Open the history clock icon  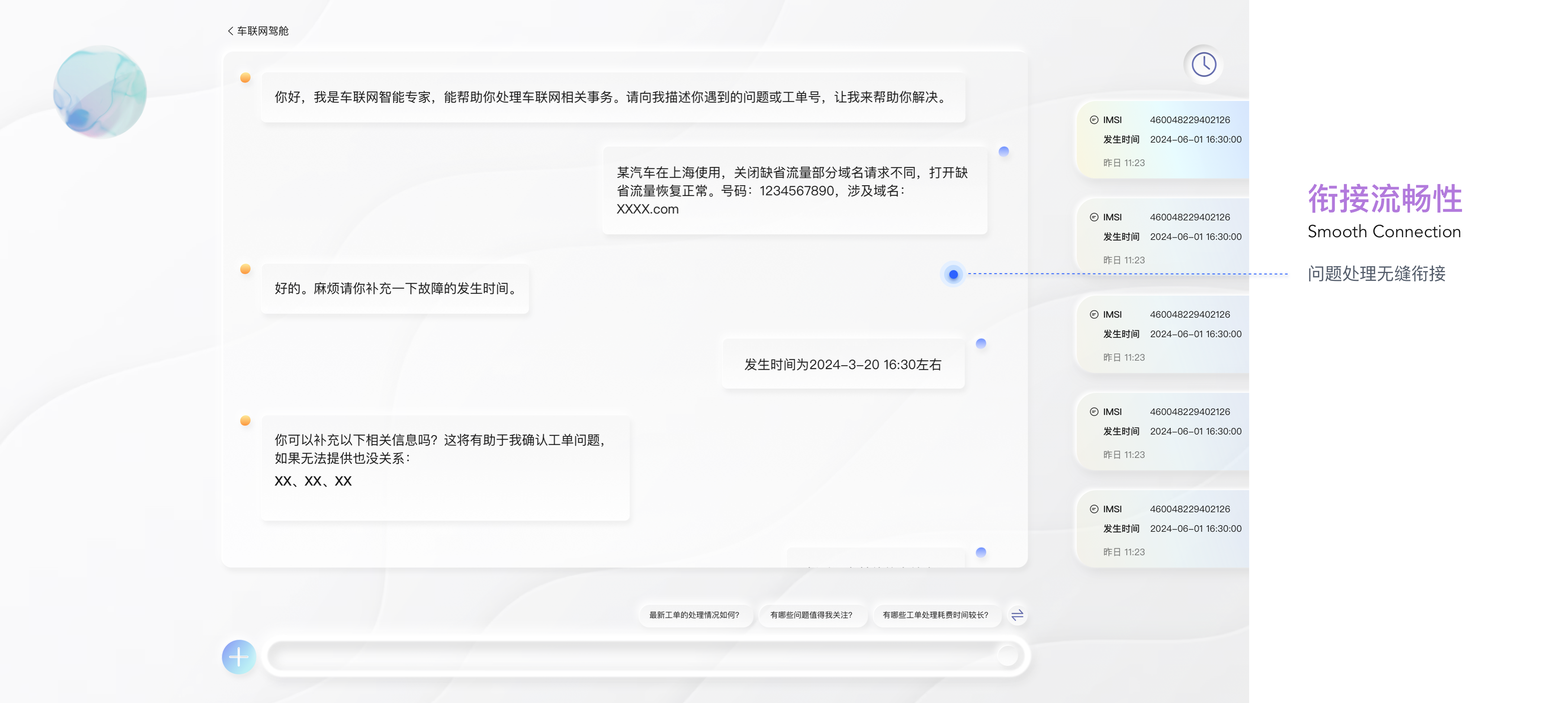tap(1203, 64)
